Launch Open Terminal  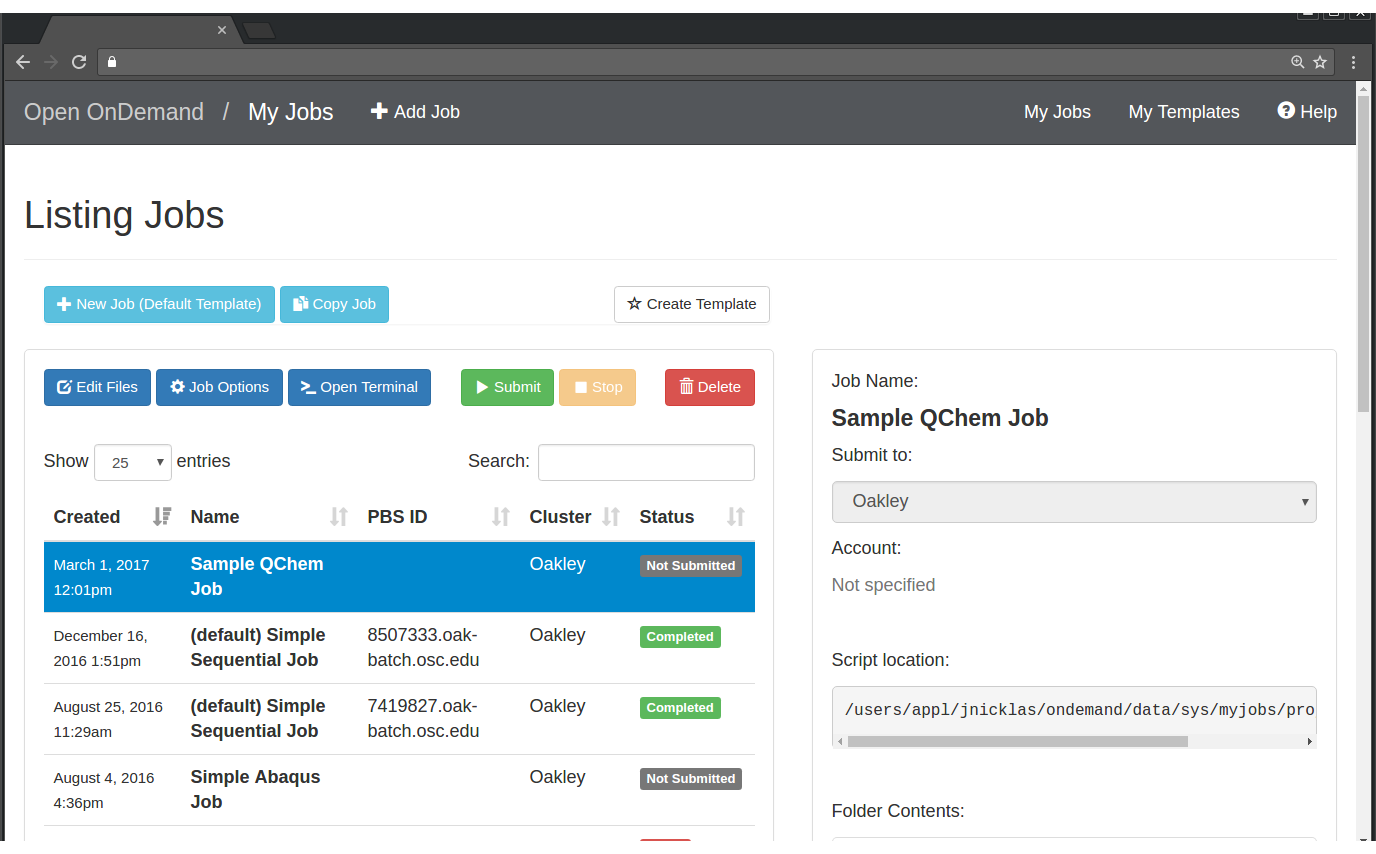click(359, 387)
